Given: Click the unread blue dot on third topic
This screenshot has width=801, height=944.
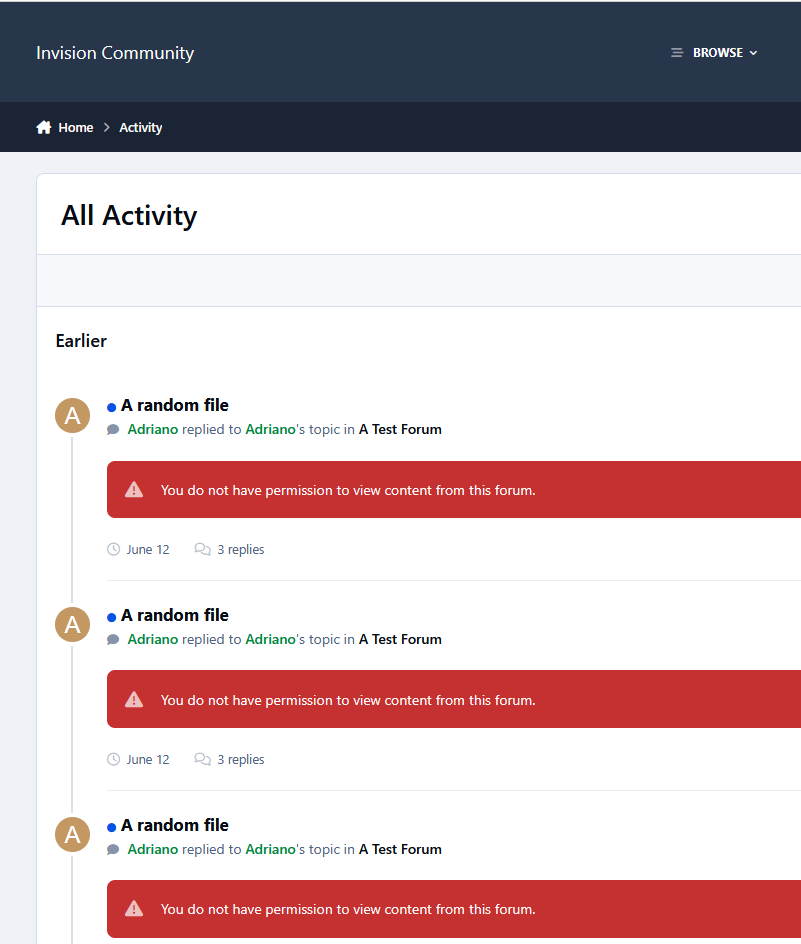Looking at the screenshot, I should tap(111, 827).
